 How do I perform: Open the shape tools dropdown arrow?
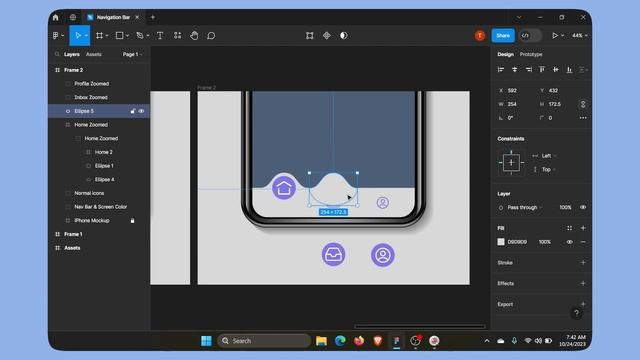[x=127, y=36]
